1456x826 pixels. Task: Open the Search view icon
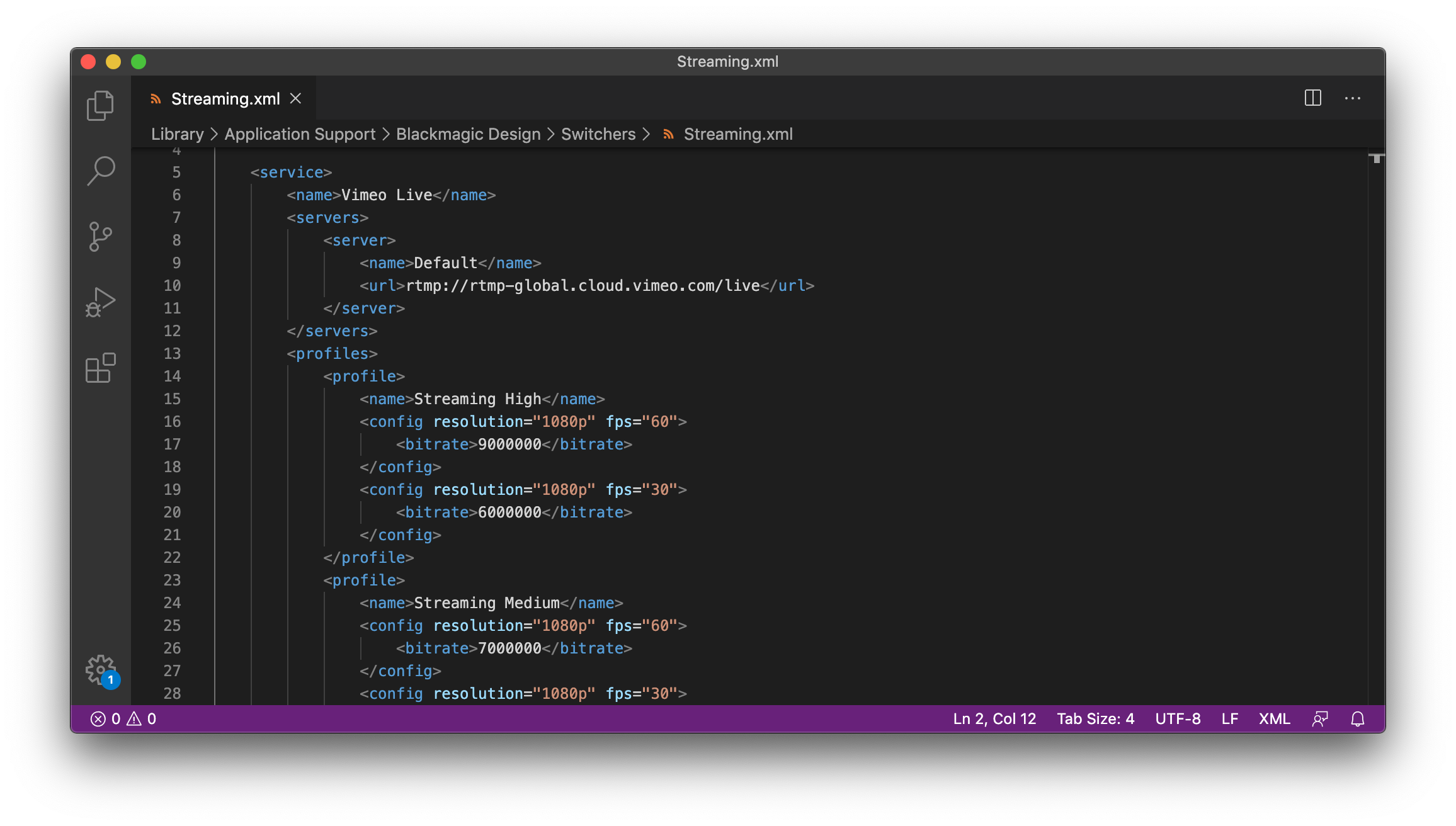[x=101, y=171]
